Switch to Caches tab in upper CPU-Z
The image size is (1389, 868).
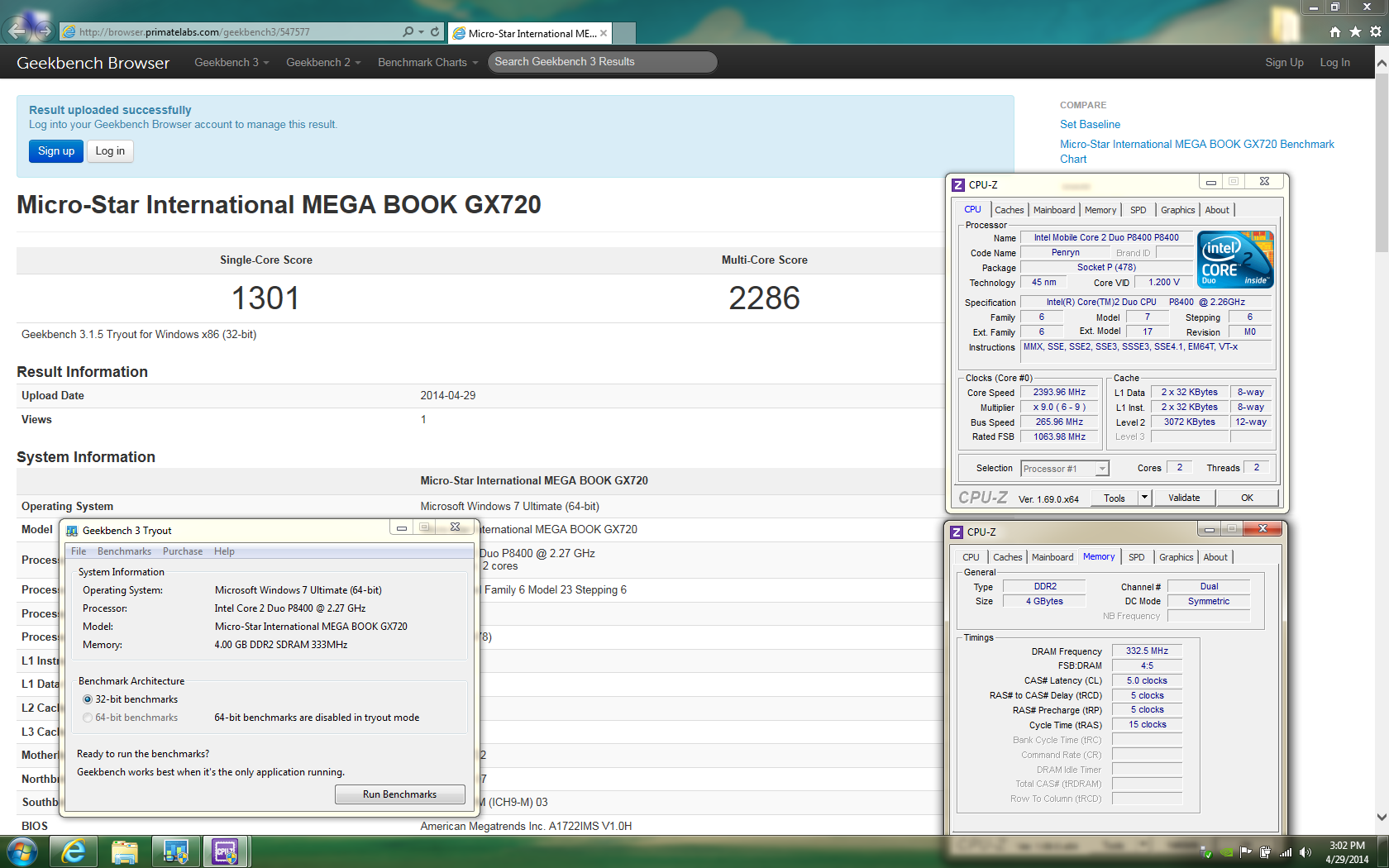pos(1009,210)
